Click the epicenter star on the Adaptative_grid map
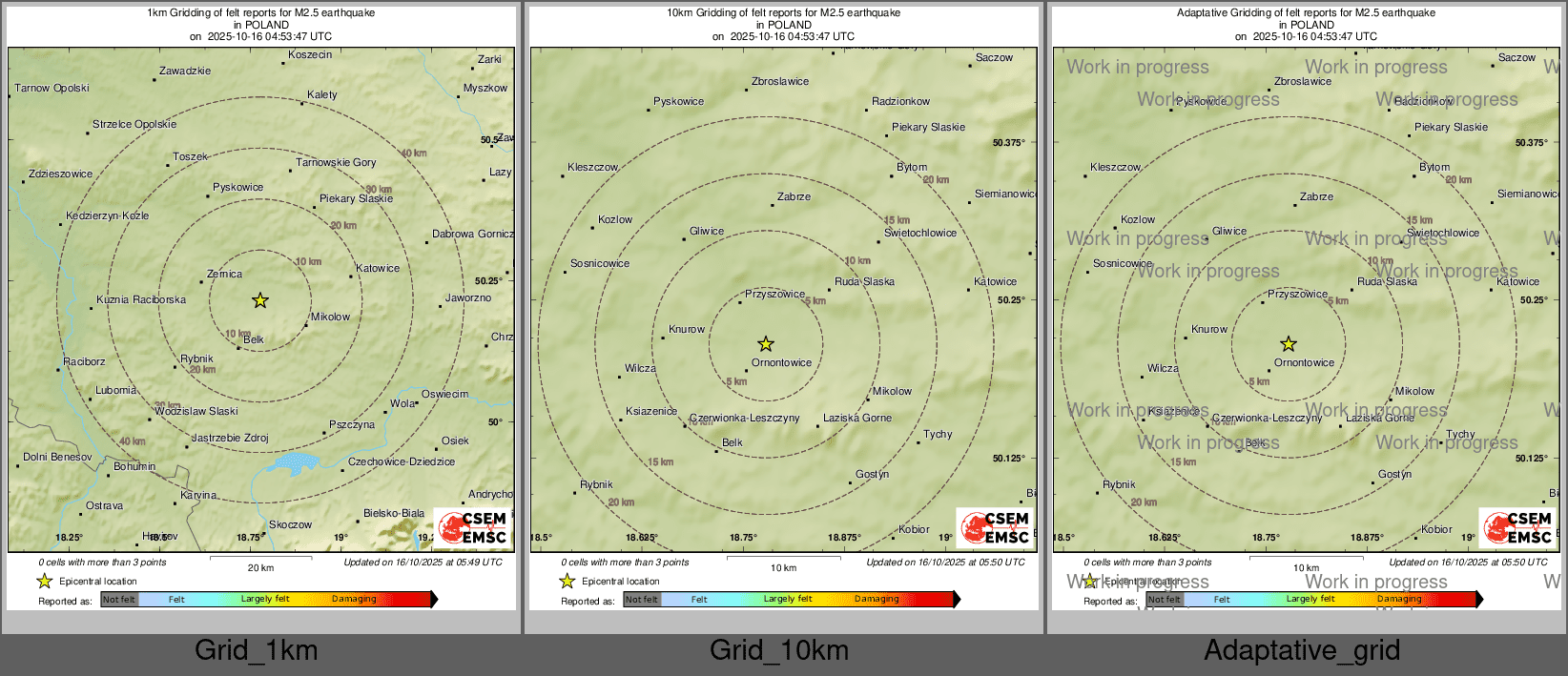This screenshot has width=1568, height=676. coord(1289,343)
